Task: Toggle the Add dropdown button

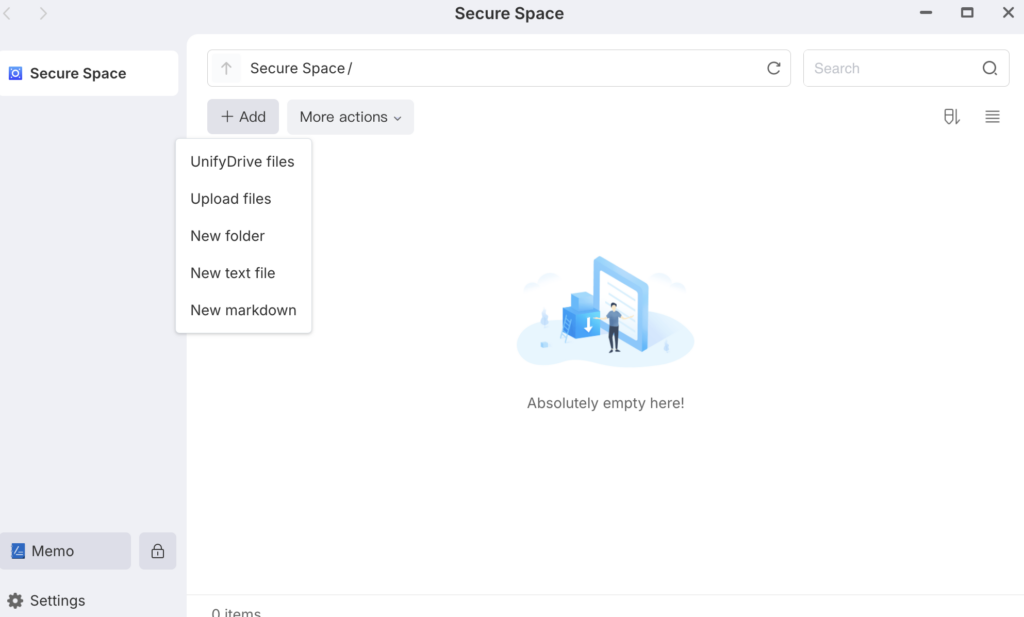Action: click(243, 117)
